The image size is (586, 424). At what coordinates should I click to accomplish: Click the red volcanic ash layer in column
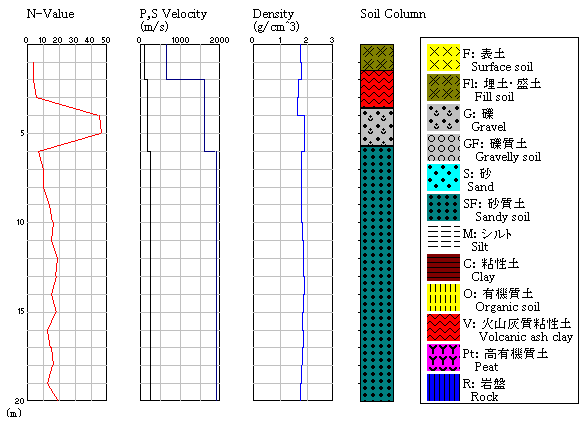[x=377, y=89]
